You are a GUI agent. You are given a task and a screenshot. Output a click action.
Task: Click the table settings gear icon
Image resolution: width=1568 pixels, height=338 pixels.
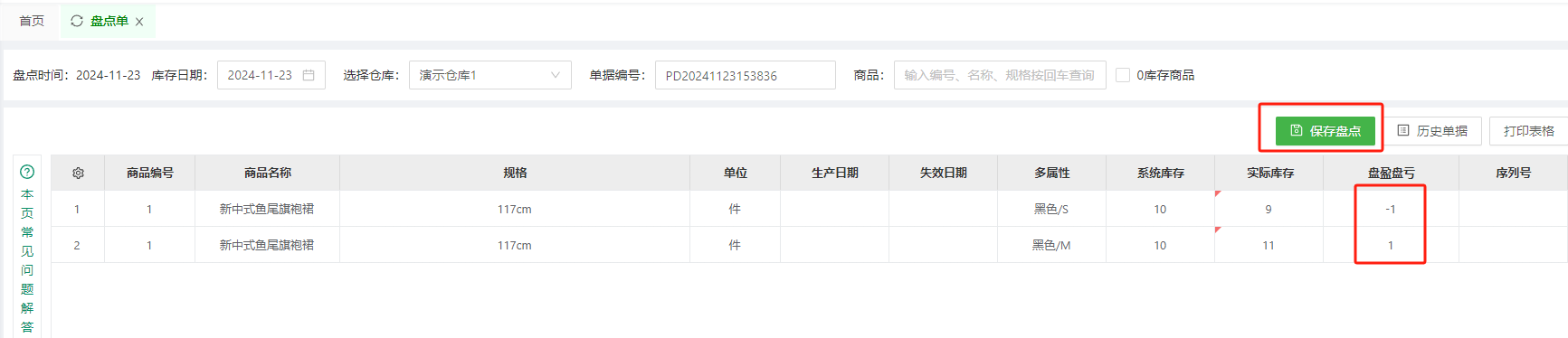coord(78,173)
